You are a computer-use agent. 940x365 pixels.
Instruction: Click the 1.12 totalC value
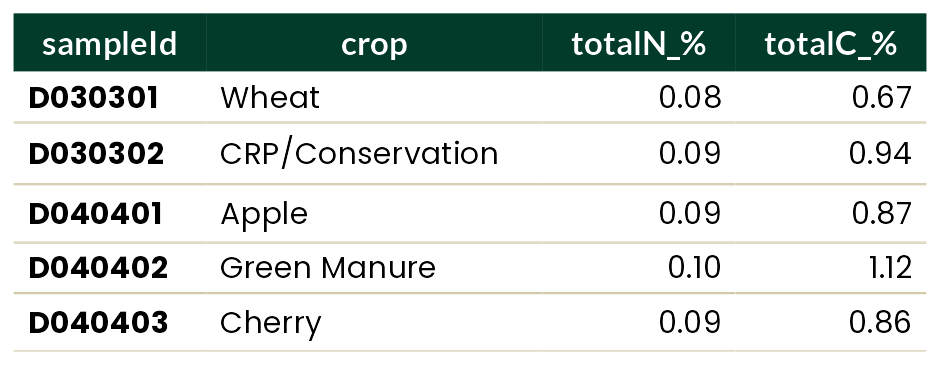pyautogui.click(x=890, y=268)
